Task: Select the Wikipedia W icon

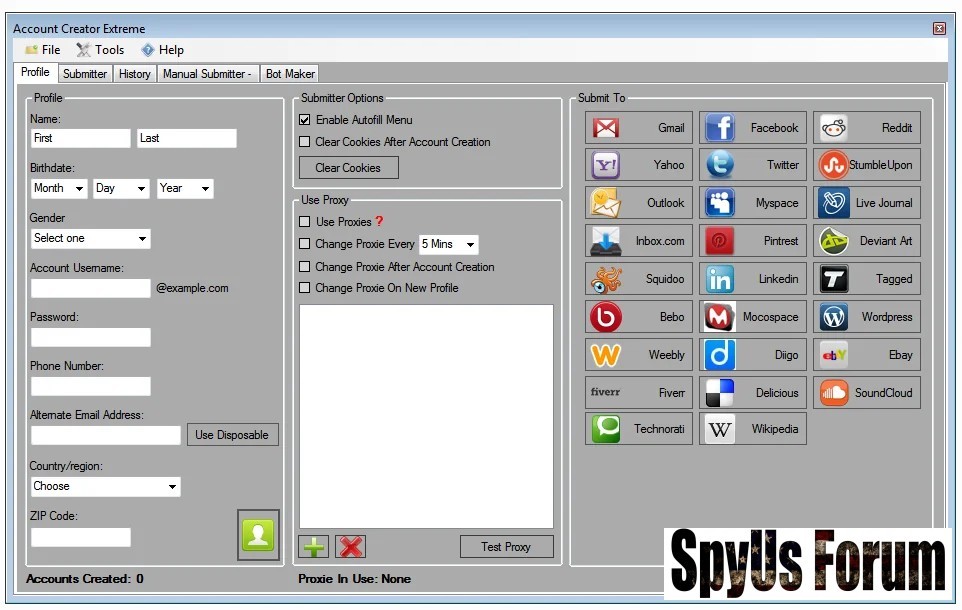Action: click(720, 429)
